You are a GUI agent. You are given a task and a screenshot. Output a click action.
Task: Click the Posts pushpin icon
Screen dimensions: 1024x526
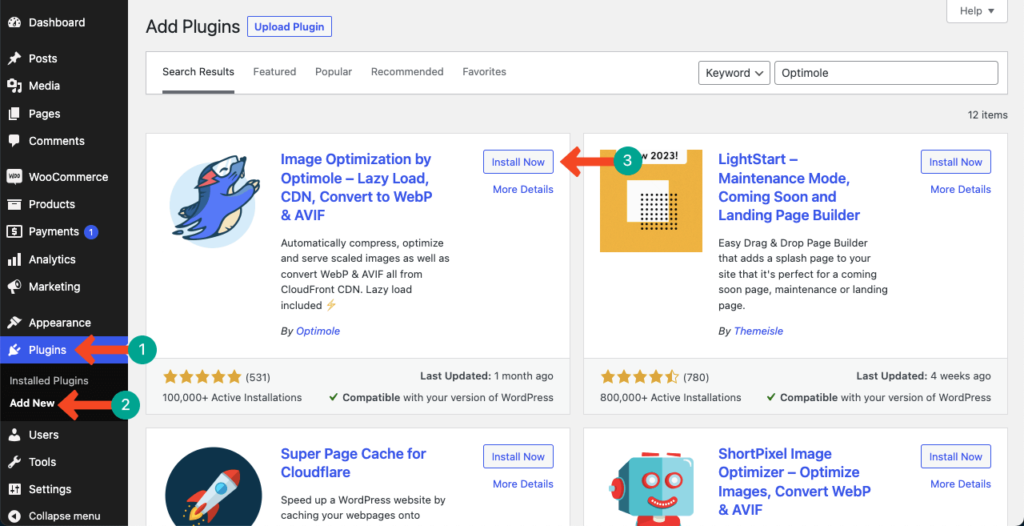tap(14, 59)
